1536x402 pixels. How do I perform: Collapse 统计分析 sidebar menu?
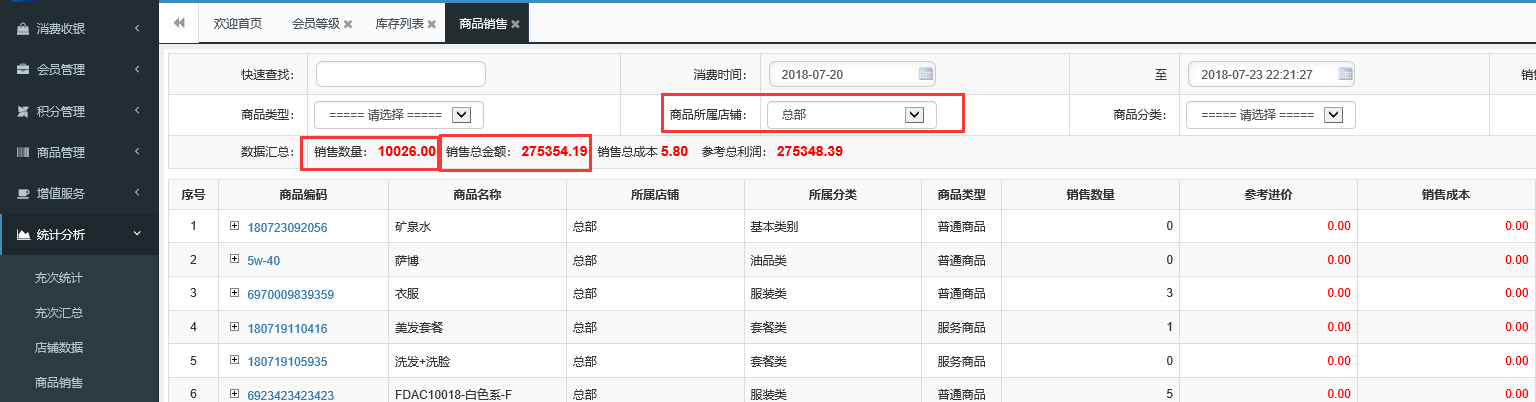point(79,235)
